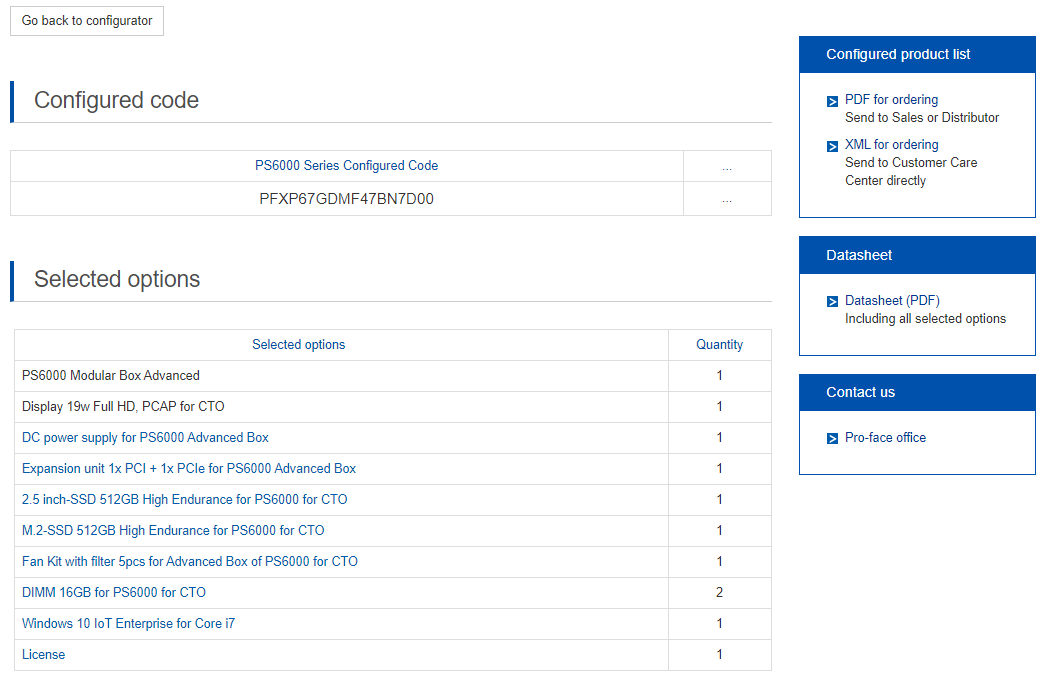Click the Selected options section heading
The width and height of the screenshot is (1049, 691).
117,279
